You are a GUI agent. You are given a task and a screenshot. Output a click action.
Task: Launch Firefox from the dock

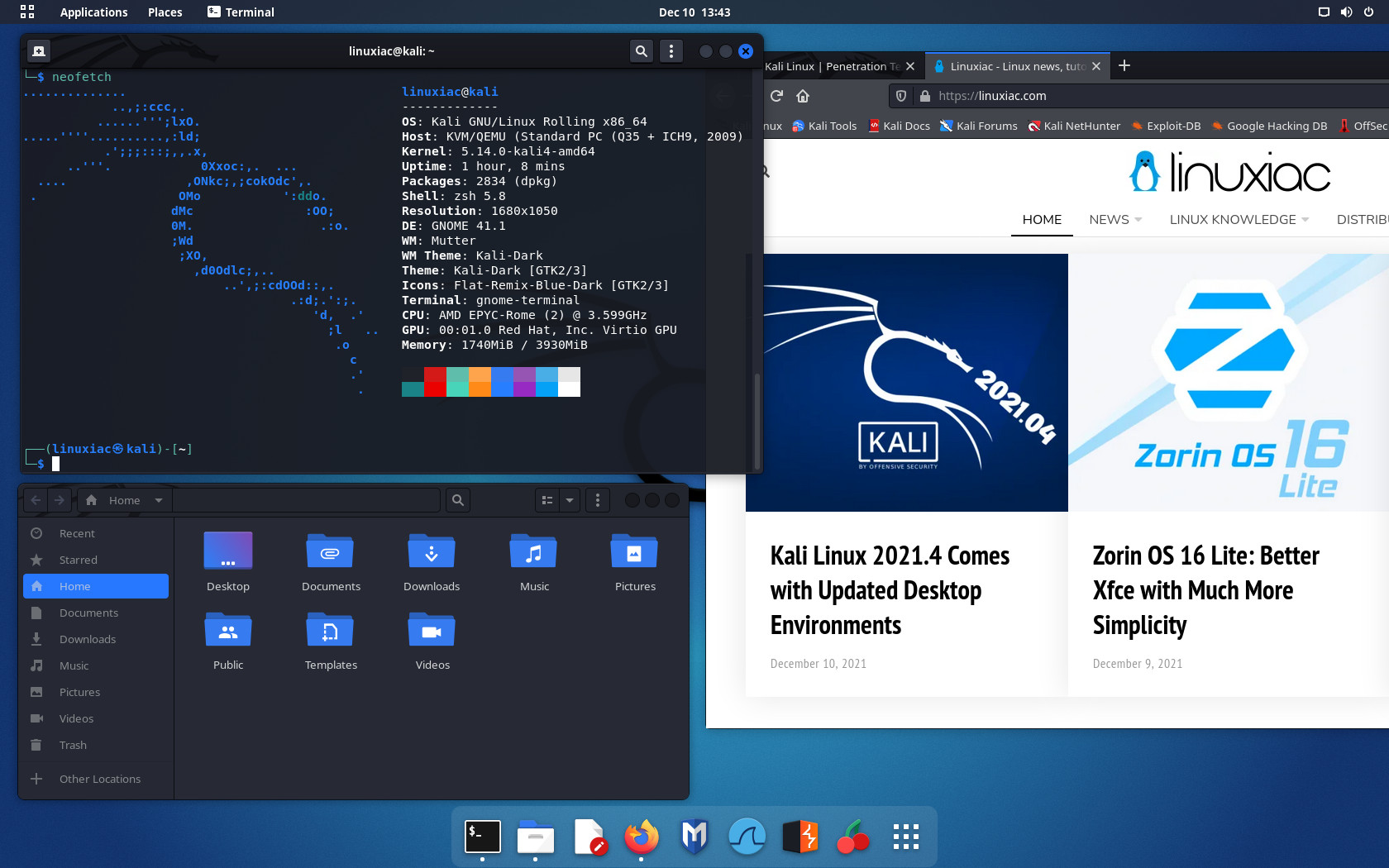[x=642, y=837]
